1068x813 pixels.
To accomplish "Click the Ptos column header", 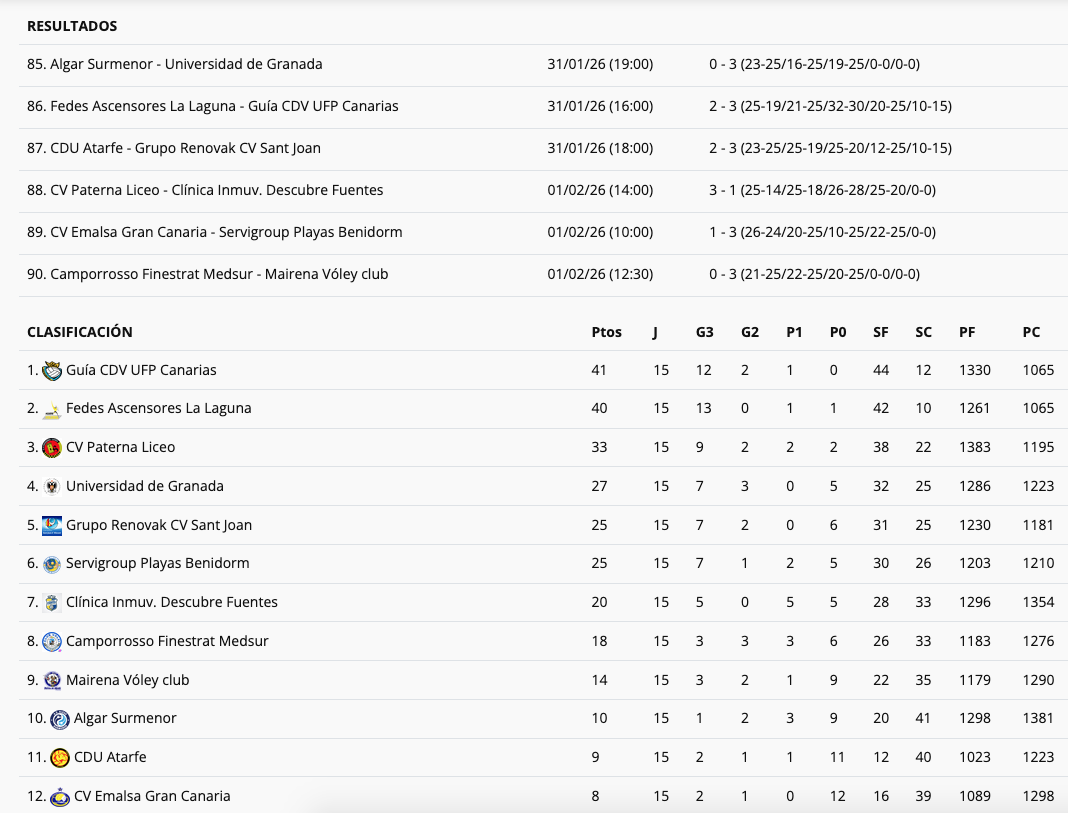I will click(x=606, y=332).
